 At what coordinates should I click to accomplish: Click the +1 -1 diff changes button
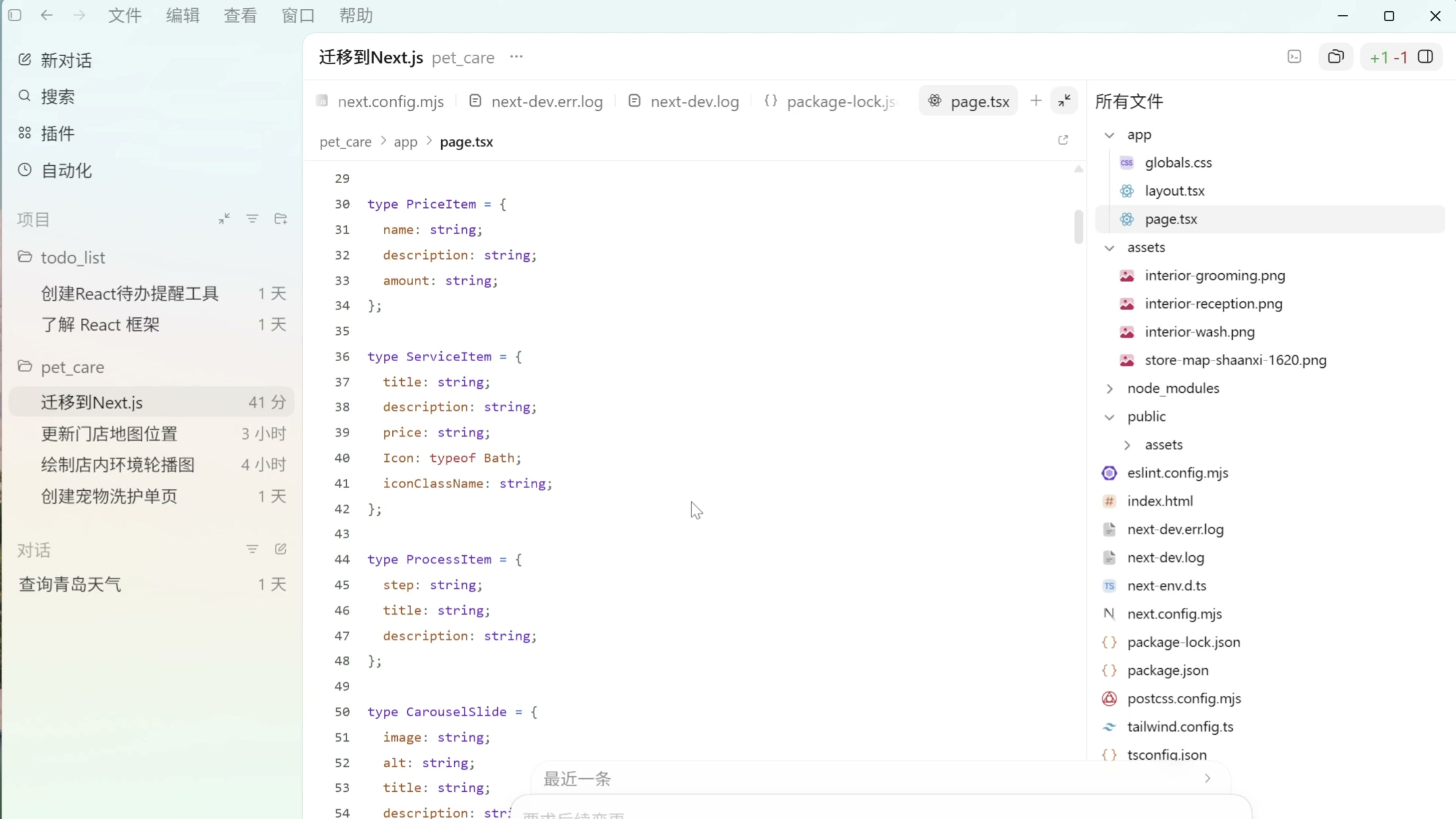(1388, 57)
